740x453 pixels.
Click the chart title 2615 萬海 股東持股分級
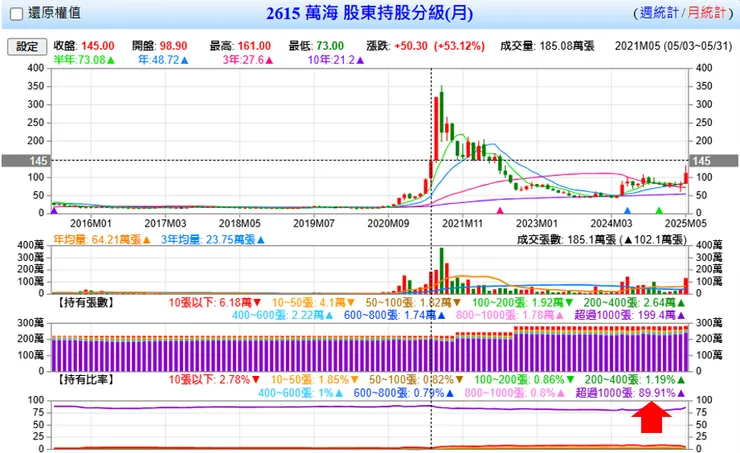coord(370,13)
